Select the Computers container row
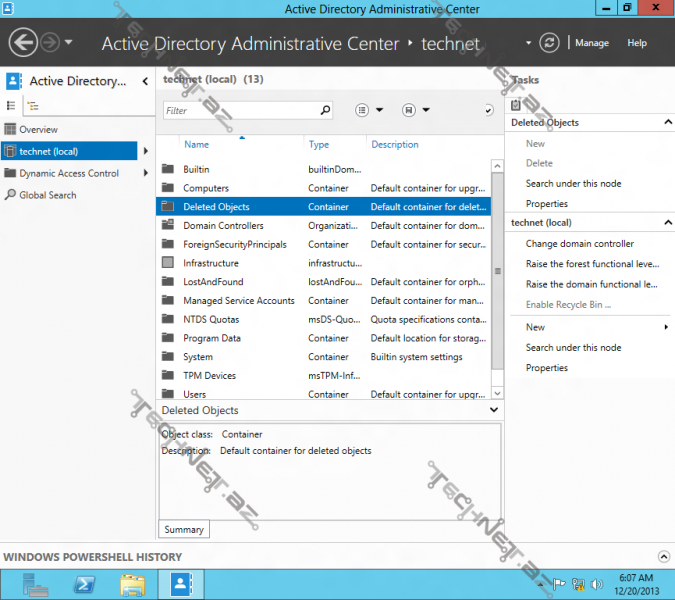 (x=323, y=188)
